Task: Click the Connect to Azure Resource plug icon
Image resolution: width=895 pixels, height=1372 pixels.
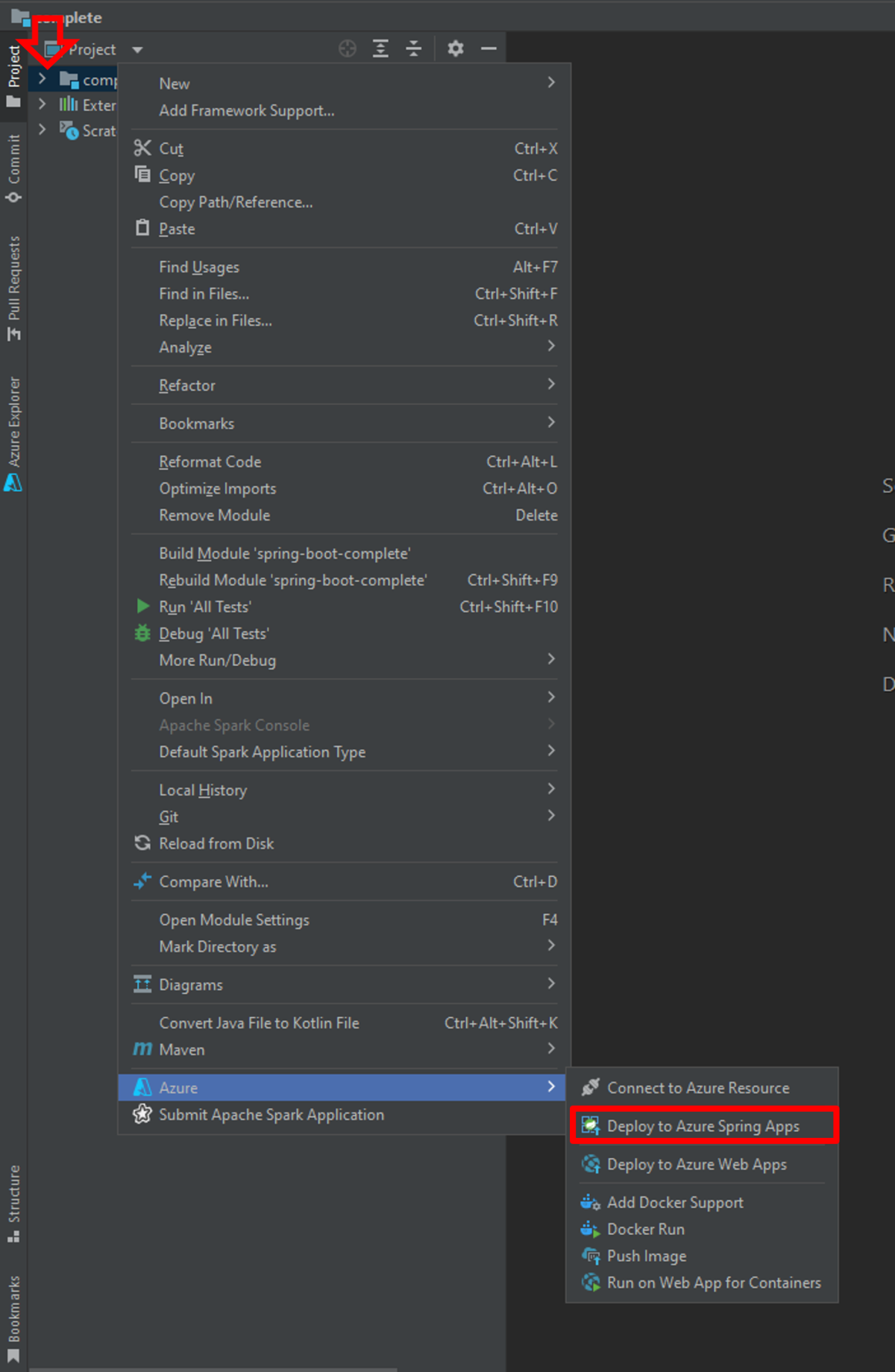Action: (x=591, y=1087)
